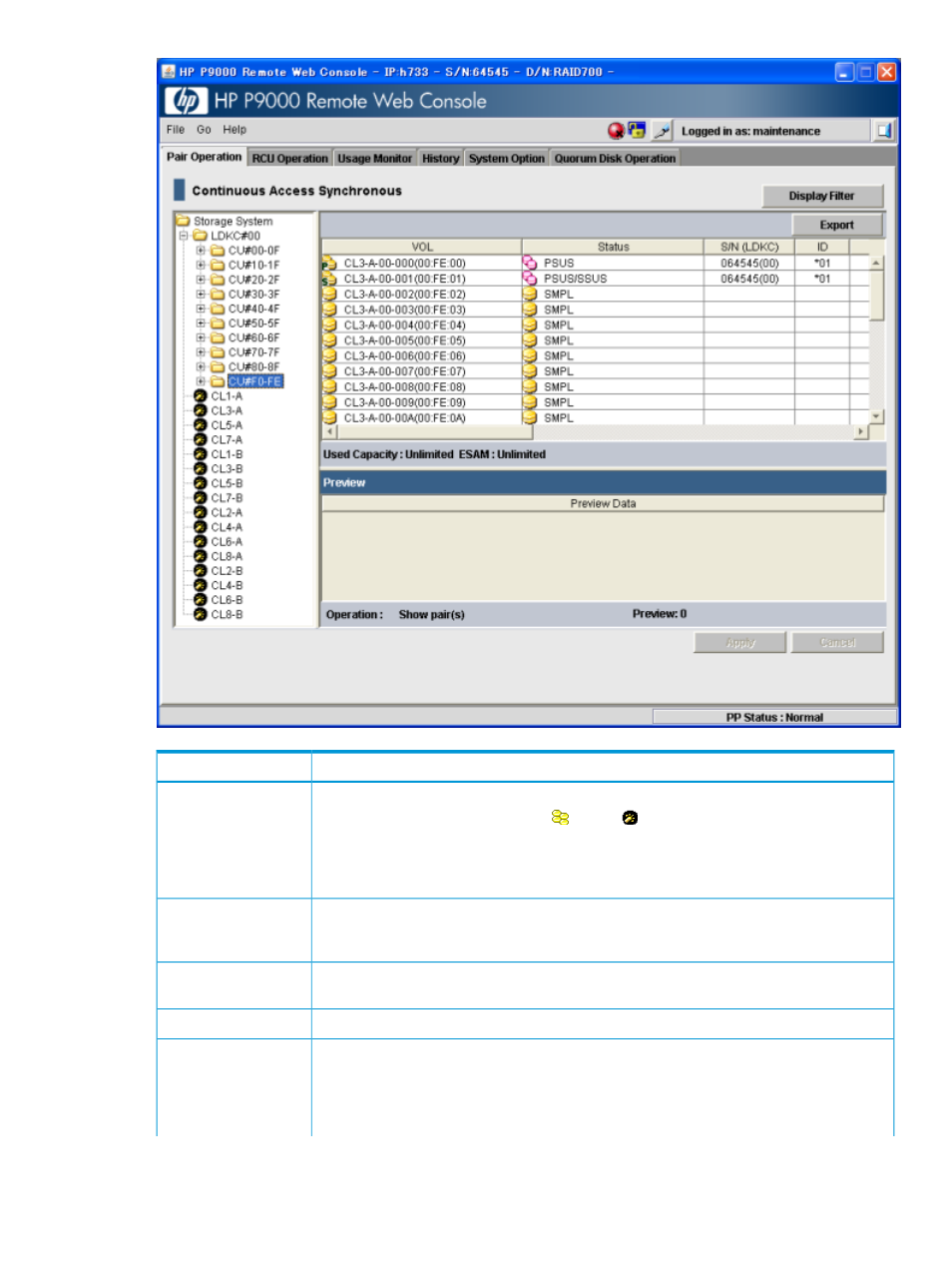Click the Java window icon in title bar
Screen dimensions: 952x1268
tap(169, 72)
